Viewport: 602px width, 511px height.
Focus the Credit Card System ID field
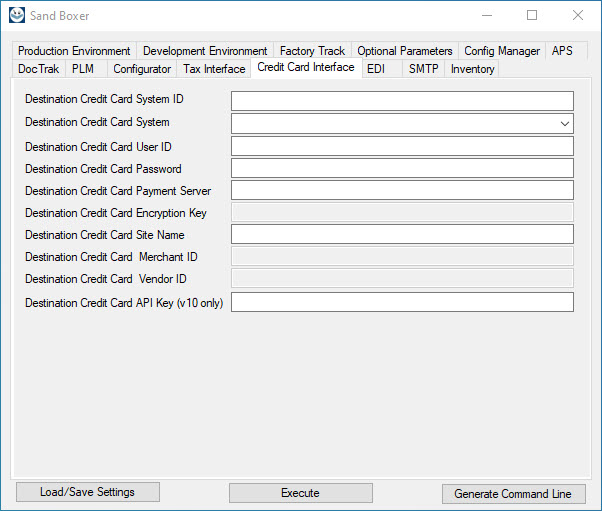coord(402,101)
